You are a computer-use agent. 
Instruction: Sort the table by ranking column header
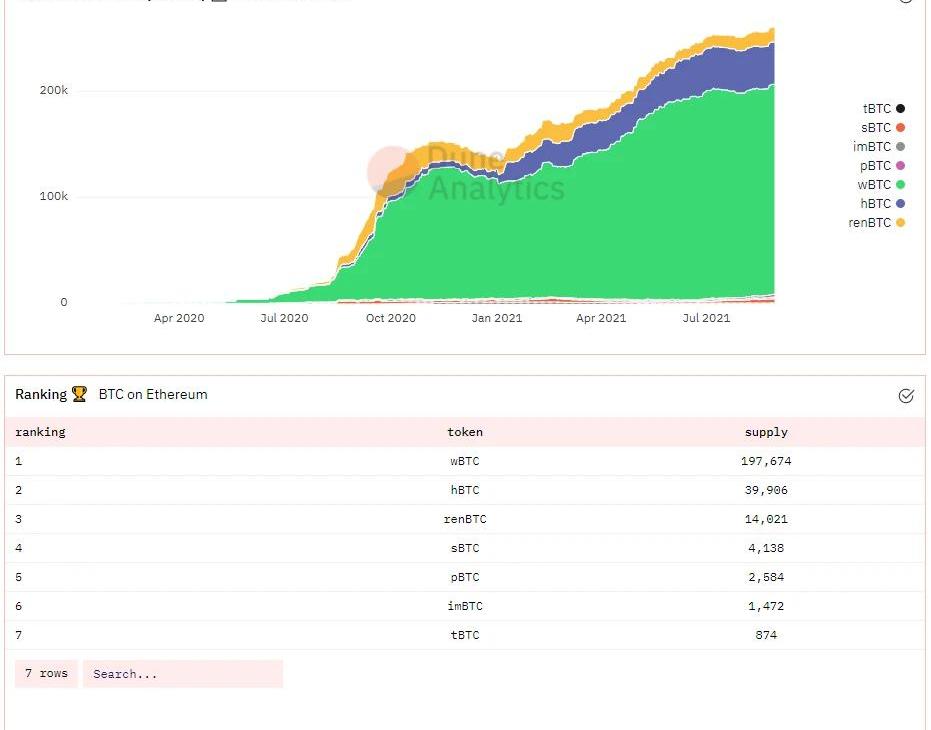[40, 432]
